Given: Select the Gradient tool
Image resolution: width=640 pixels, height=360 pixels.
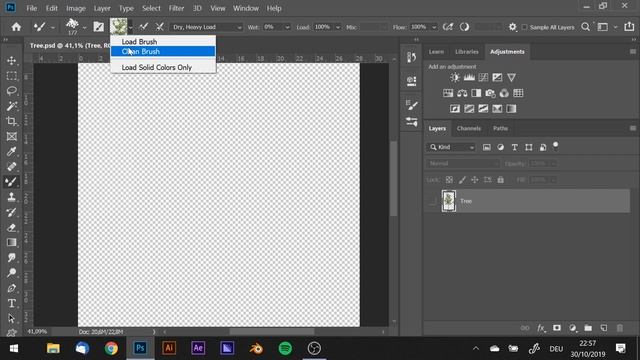Looking at the screenshot, I should 11,242.
